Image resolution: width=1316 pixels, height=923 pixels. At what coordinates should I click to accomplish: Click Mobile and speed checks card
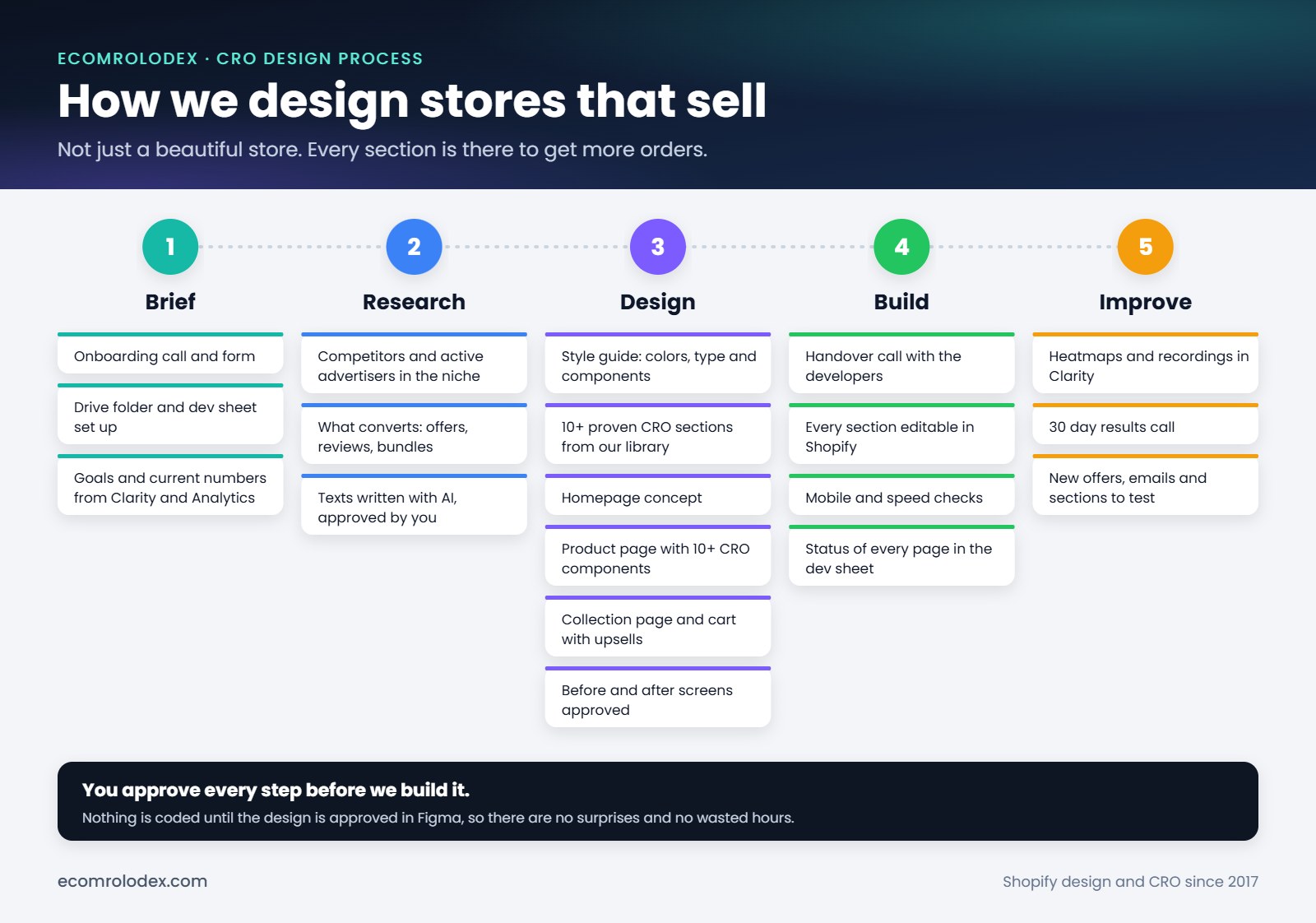pos(901,494)
